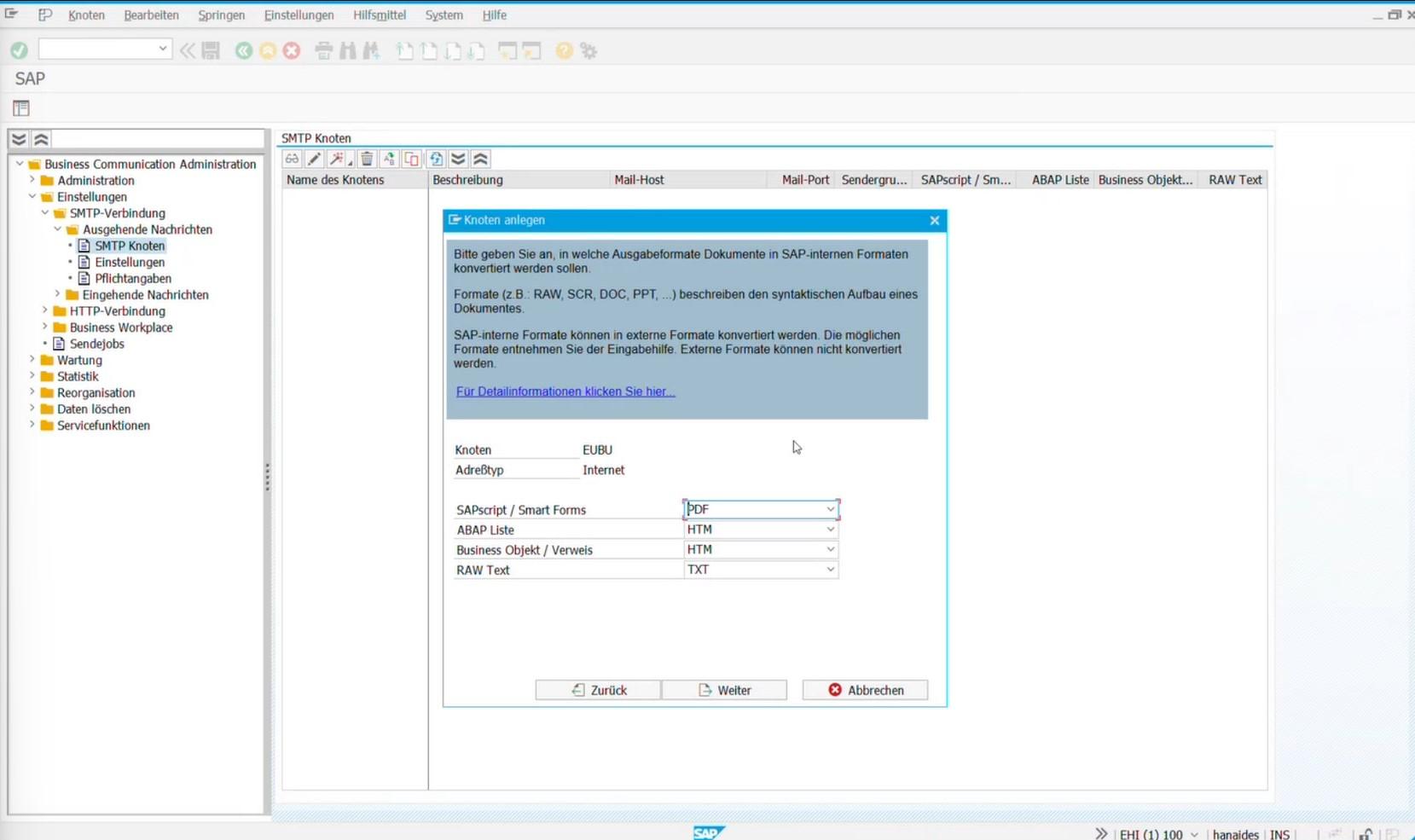
Task: Select Sendejobs tree item
Action: pos(97,344)
